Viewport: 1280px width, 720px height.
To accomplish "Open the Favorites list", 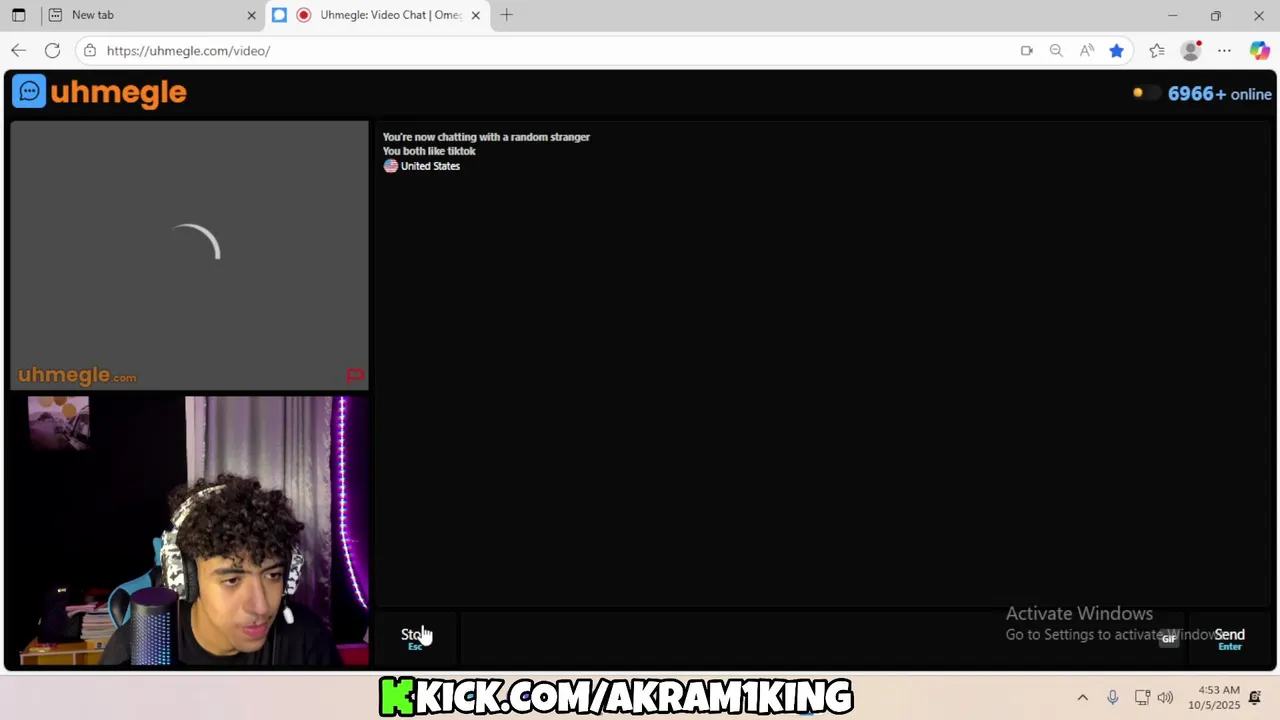I will tap(1157, 50).
